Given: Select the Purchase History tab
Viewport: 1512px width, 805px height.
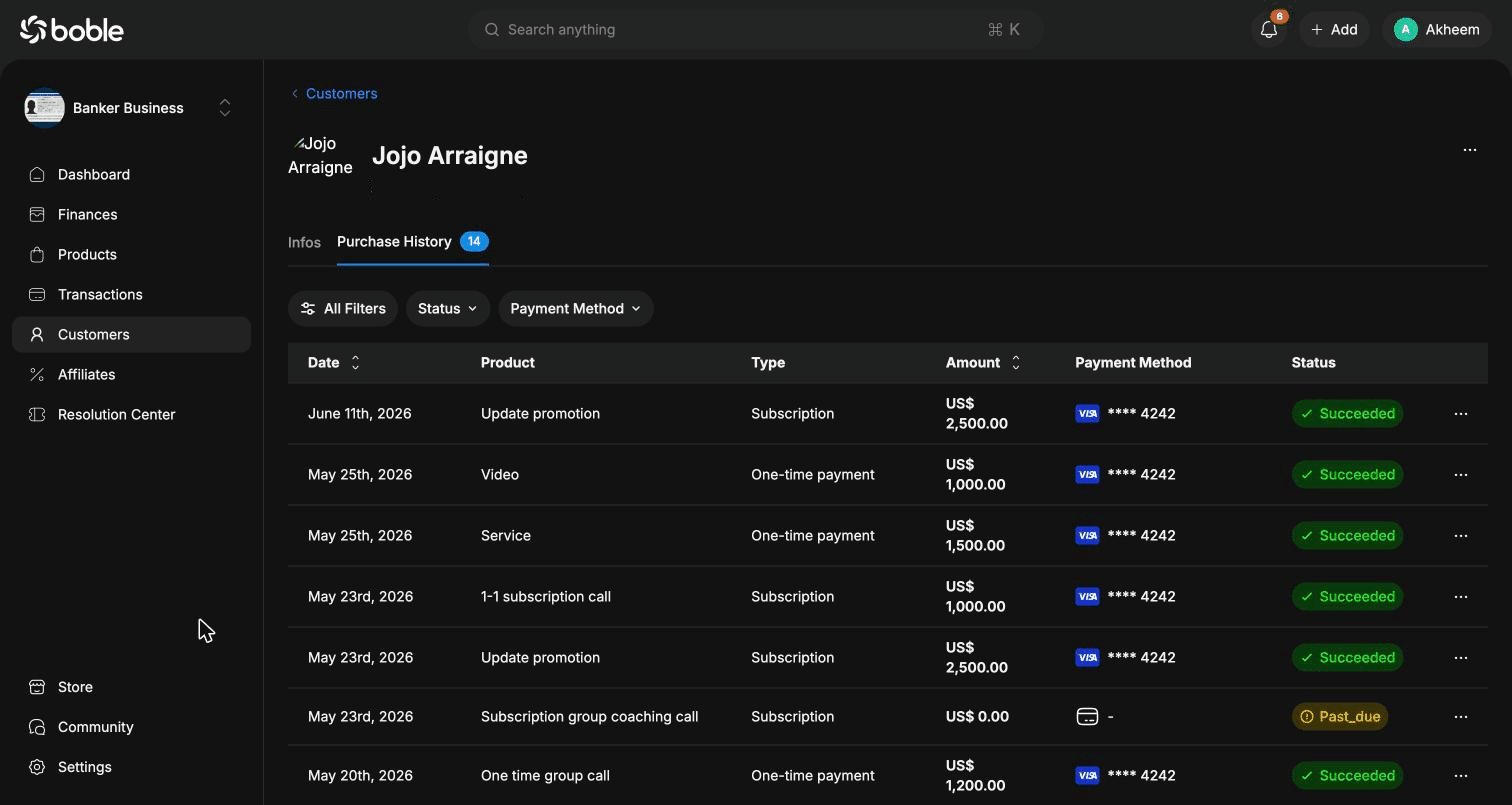Looking at the screenshot, I should [412, 242].
